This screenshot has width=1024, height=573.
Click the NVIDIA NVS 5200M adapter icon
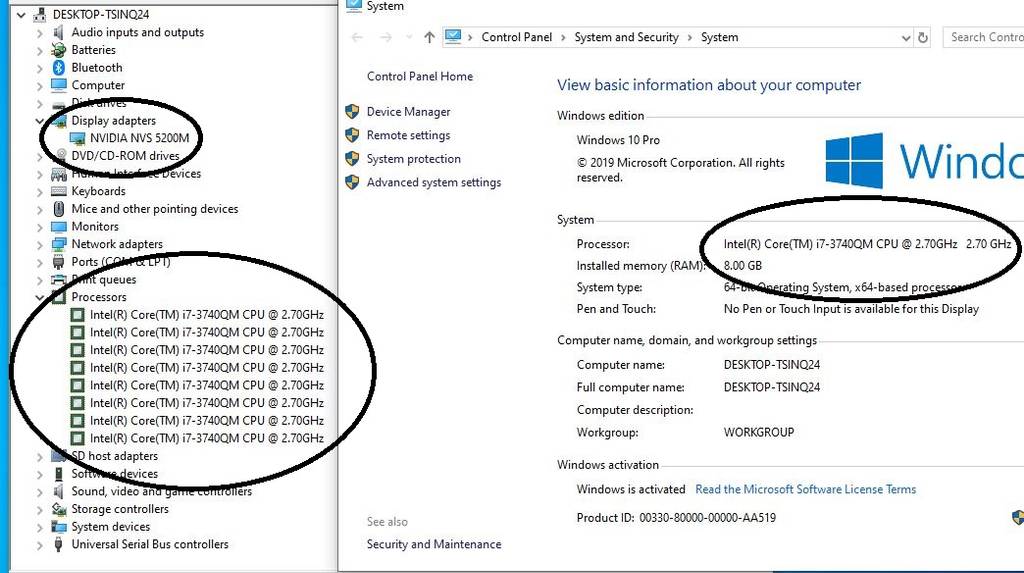click(77, 138)
